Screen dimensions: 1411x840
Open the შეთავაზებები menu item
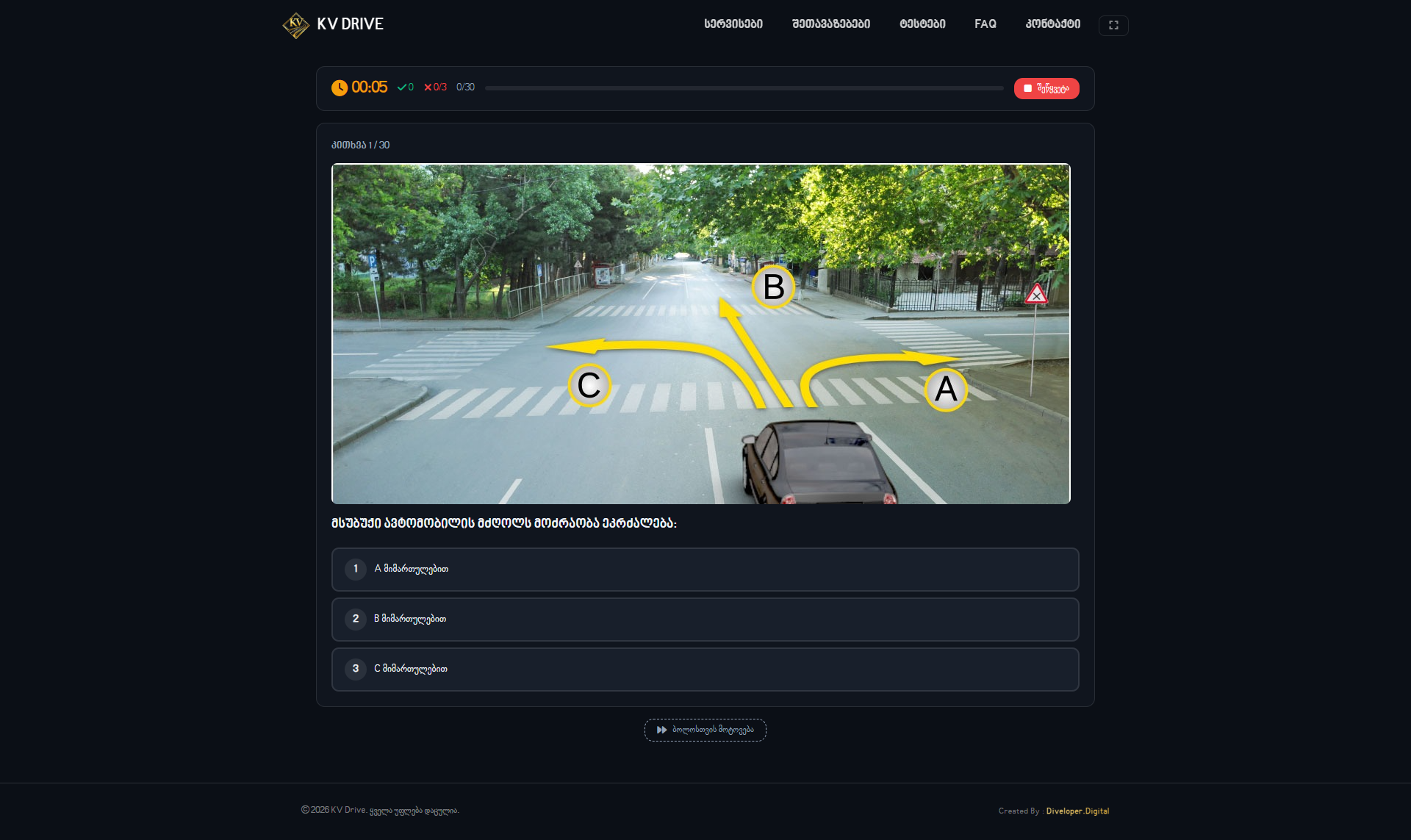830,24
